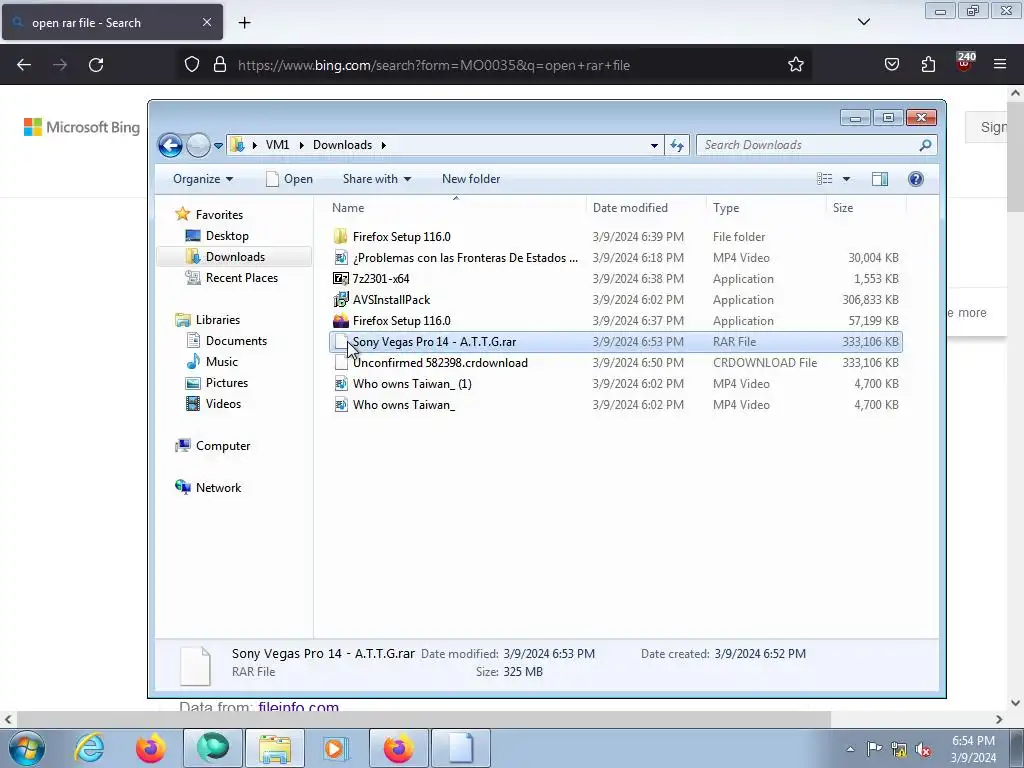Reload the Bing search page
Screen dimensions: 1024x768
pos(96,65)
